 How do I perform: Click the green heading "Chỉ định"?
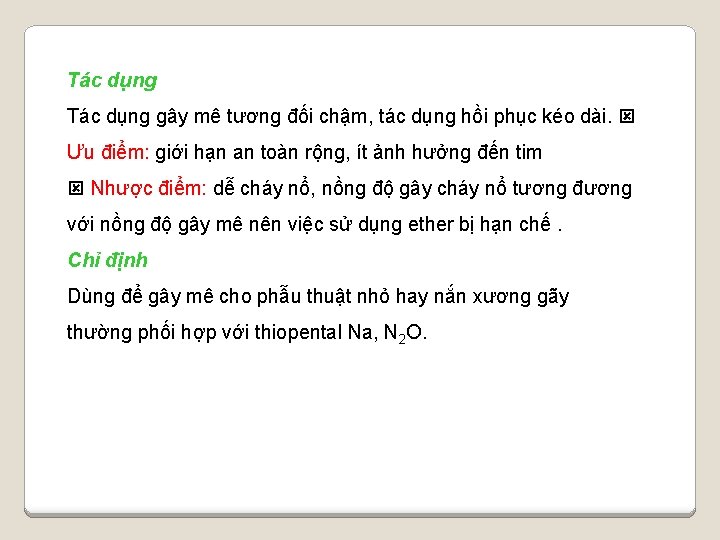coord(108,260)
